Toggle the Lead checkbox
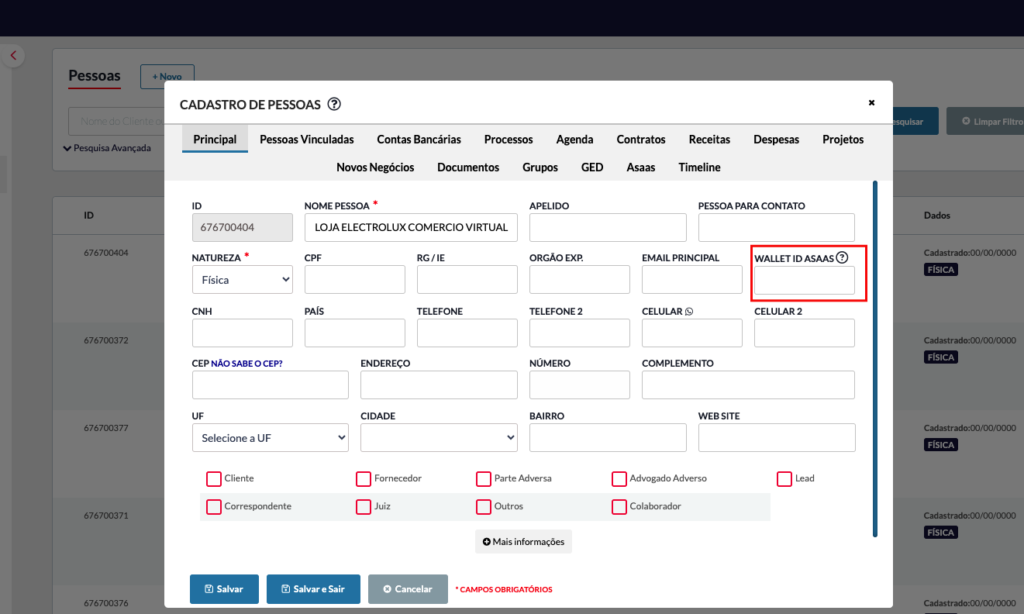Viewport: 1024px width, 614px height. 784,479
